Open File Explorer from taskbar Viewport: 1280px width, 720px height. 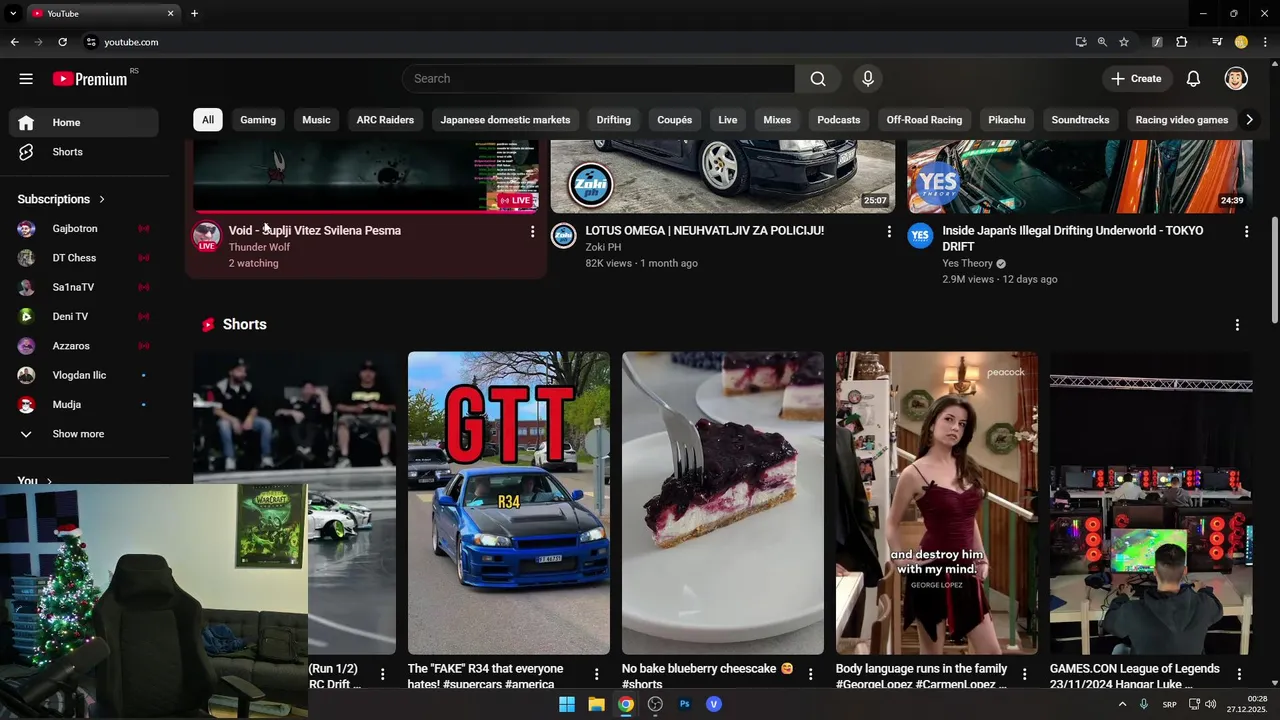(596, 704)
